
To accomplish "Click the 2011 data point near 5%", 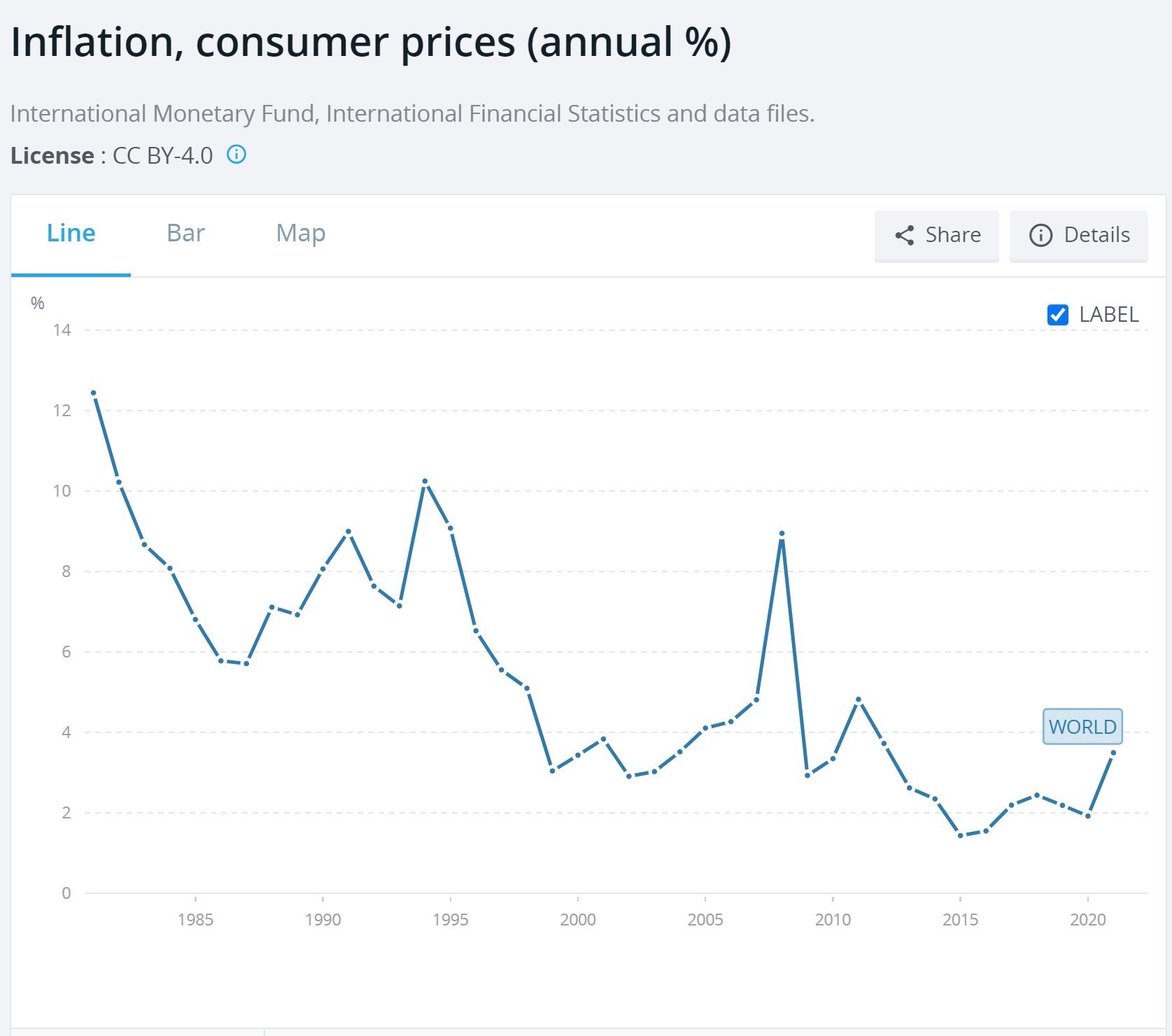I will (x=859, y=700).
